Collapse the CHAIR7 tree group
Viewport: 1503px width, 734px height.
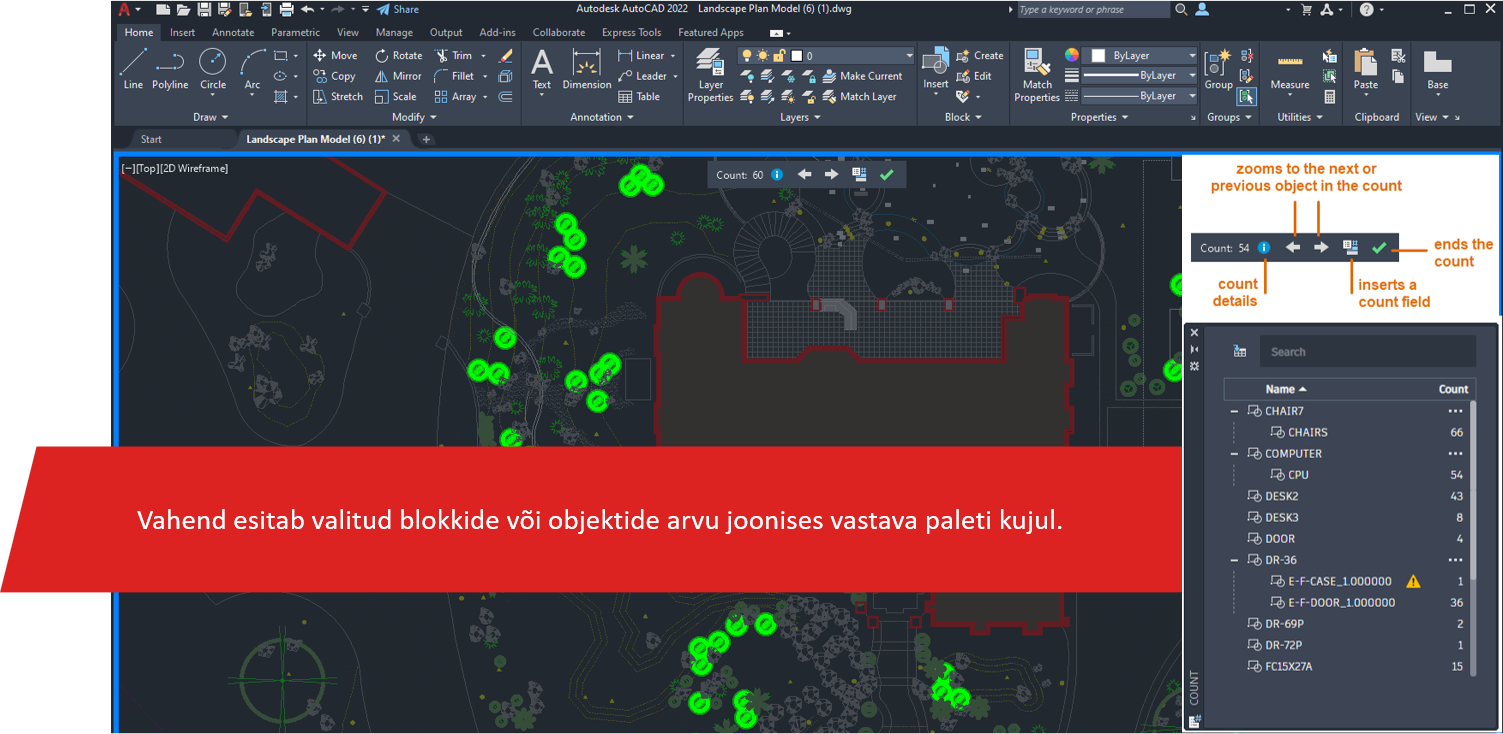1234,411
